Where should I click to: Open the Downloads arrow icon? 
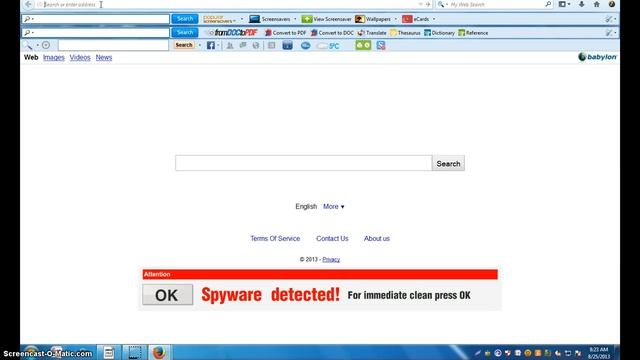coord(582,4)
